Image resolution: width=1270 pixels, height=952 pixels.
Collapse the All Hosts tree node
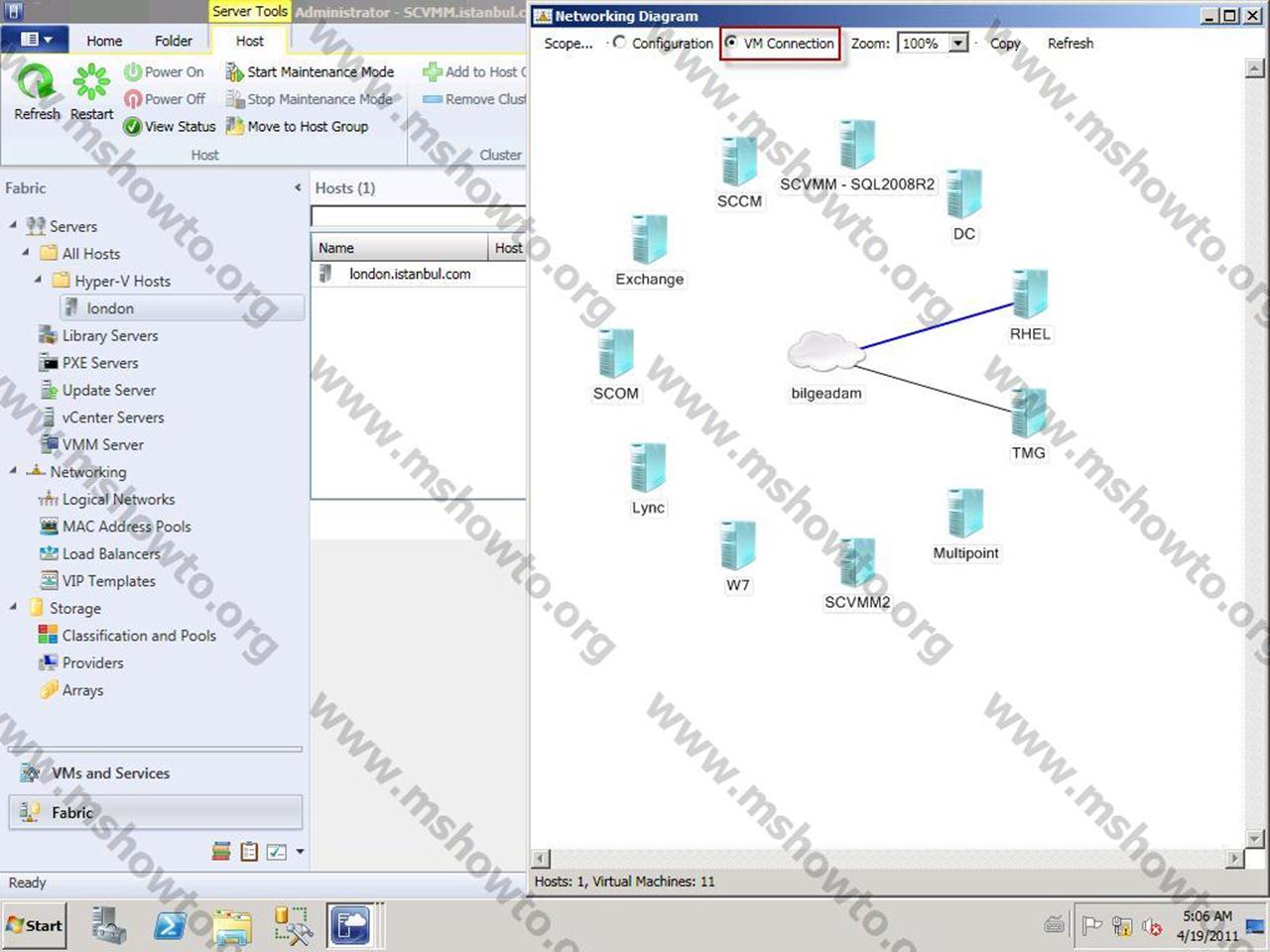pos(26,252)
